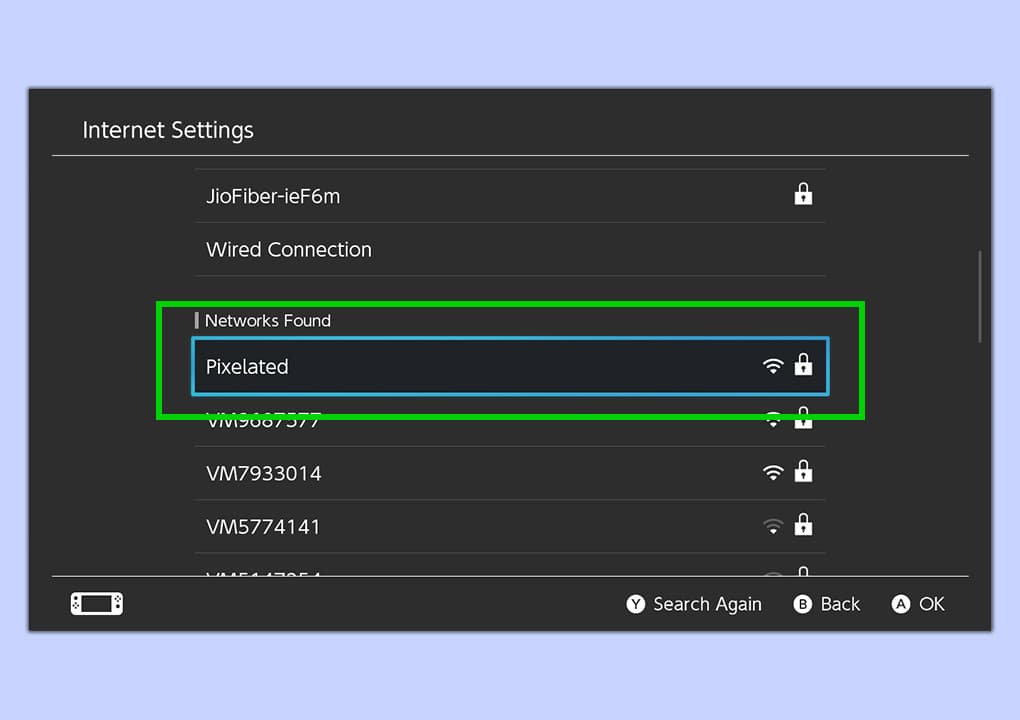Click the lock icon next to VM7933014
1020x720 pixels.
click(x=803, y=472)
